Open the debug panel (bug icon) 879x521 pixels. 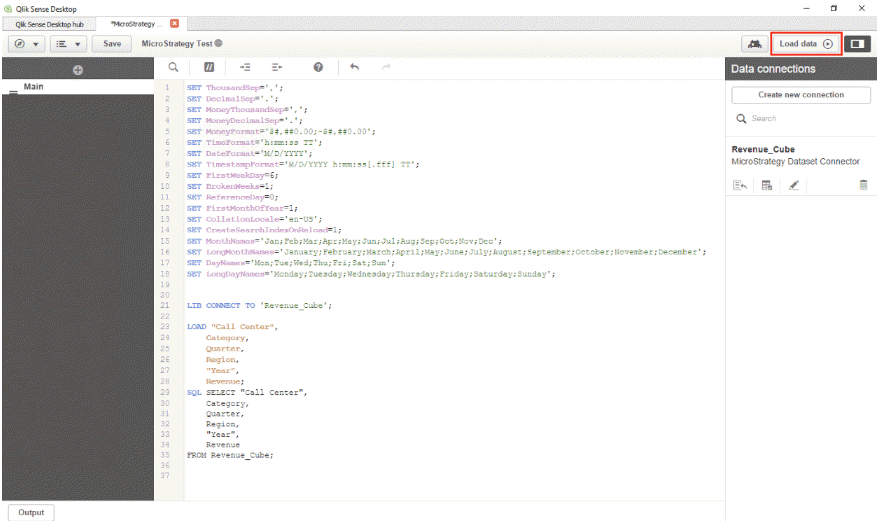[x=754, y=44]
